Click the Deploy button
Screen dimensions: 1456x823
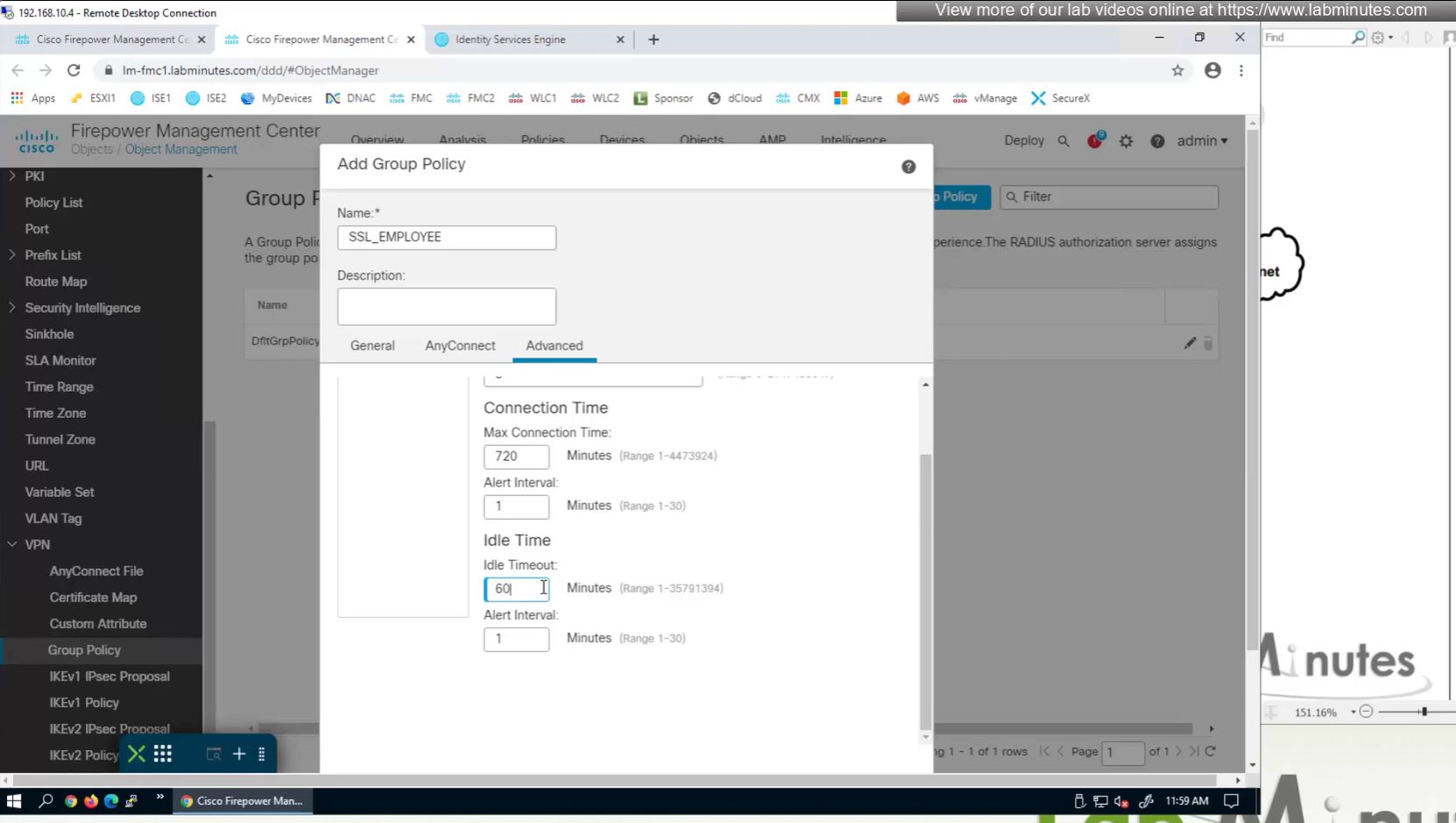click(1023, 141)
